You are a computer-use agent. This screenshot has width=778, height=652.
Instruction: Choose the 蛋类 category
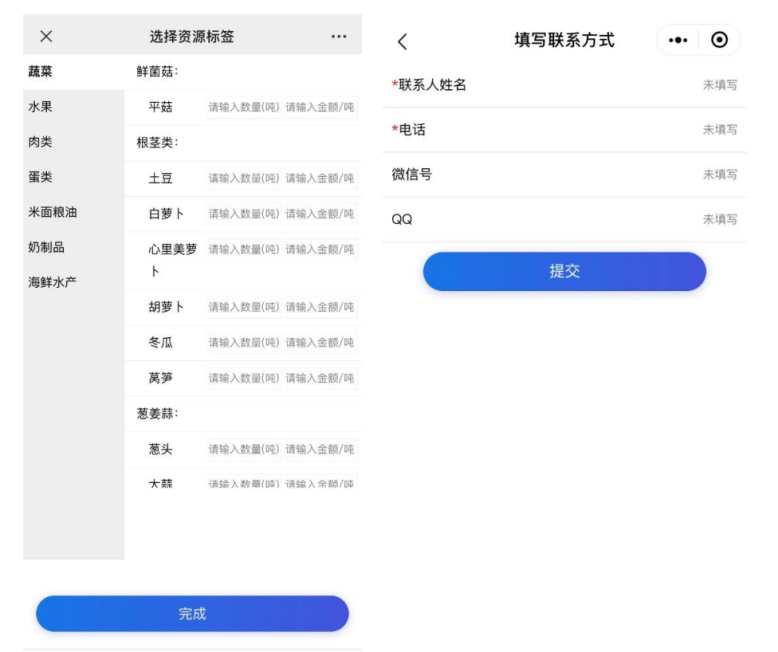(41, 177)
